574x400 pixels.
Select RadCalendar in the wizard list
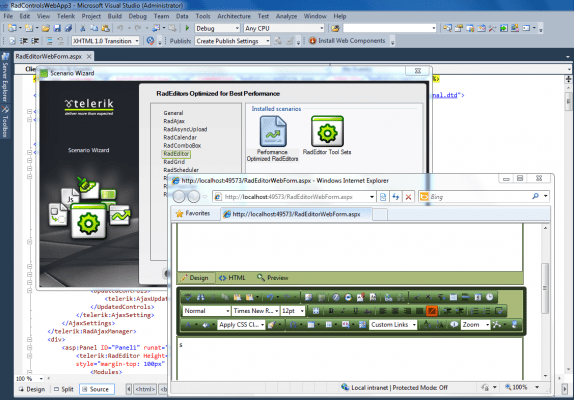point(180,137)
